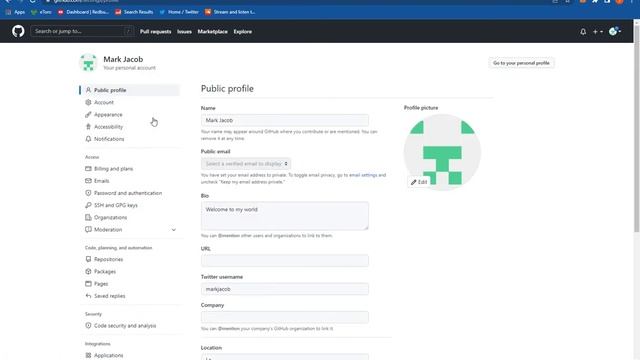Click the browser icon beside Pages
This screenshot has height=360, width=640.
point(88,284)
